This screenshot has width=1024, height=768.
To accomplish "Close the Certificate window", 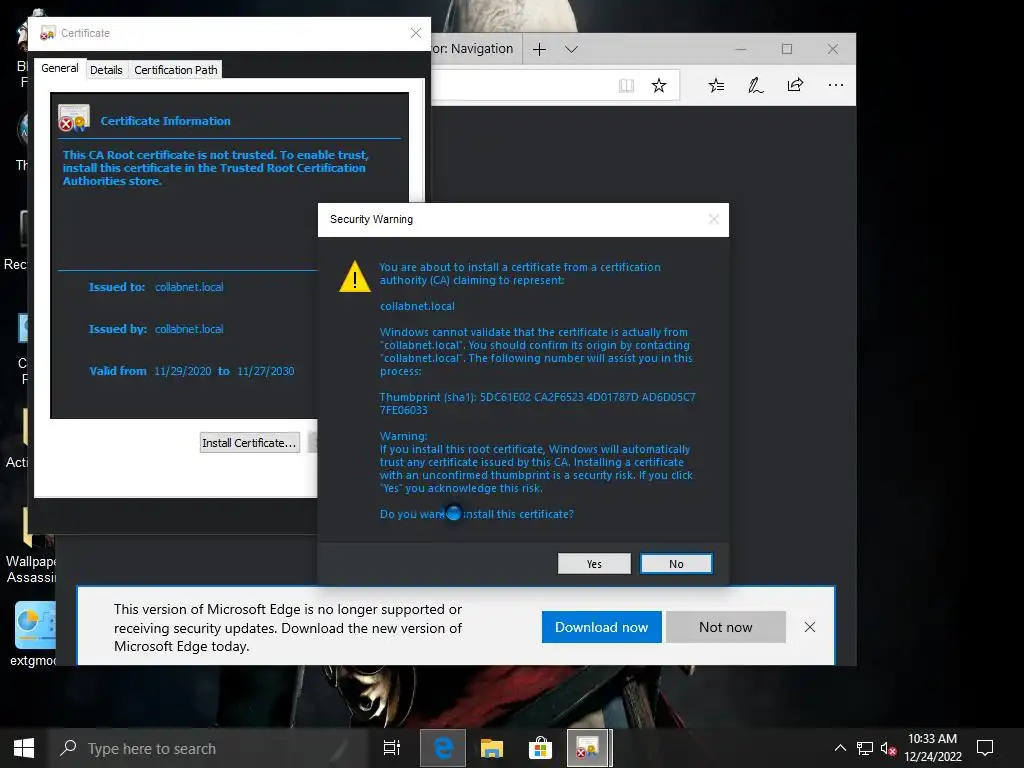I will click(415, 33).
